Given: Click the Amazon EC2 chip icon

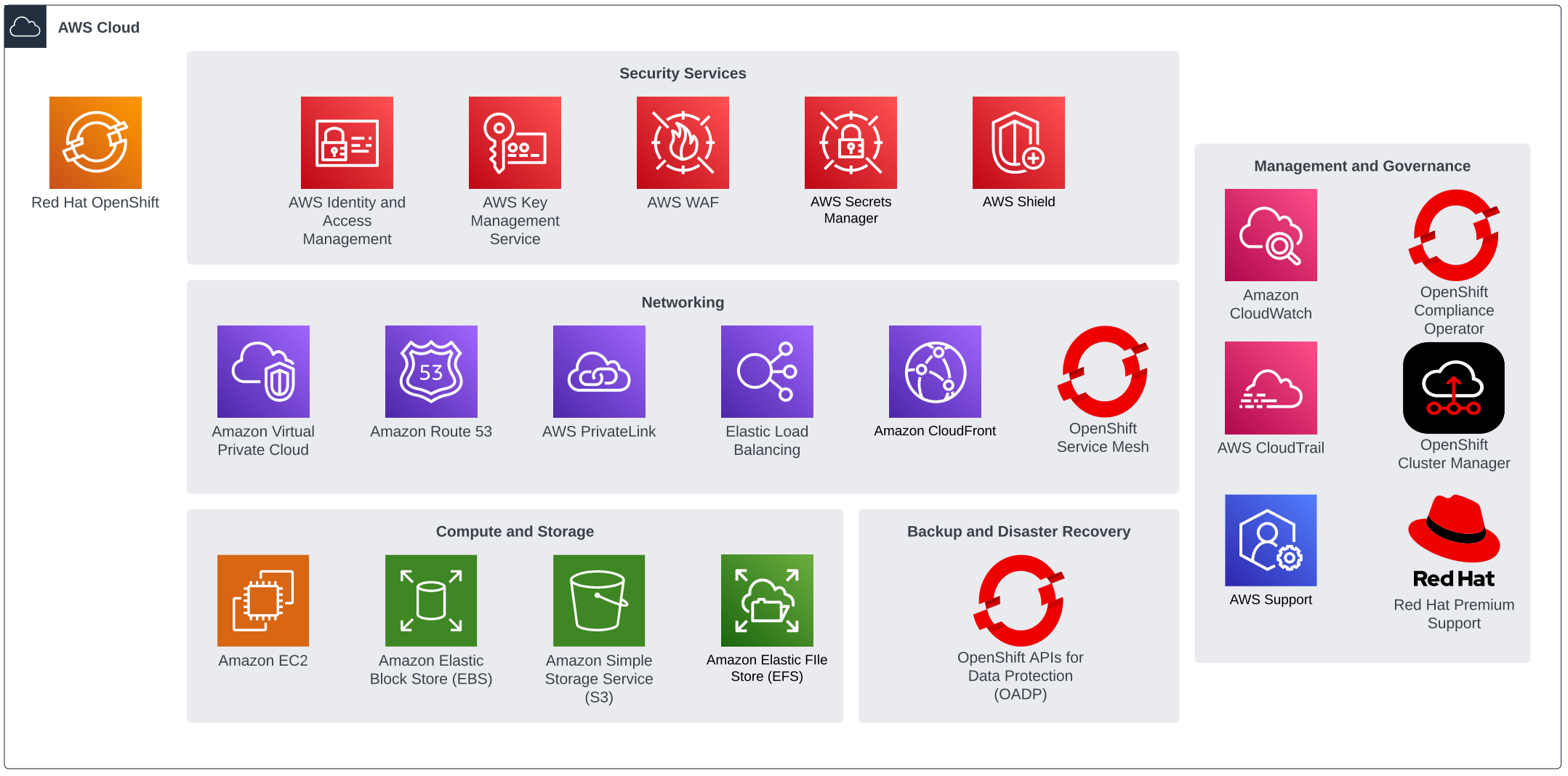Looking at the screenshot, I should [x=263, y=600].
